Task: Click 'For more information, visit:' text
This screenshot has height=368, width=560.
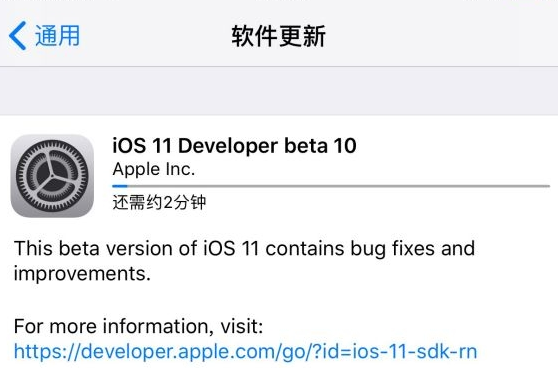Action: click(139, 326)
